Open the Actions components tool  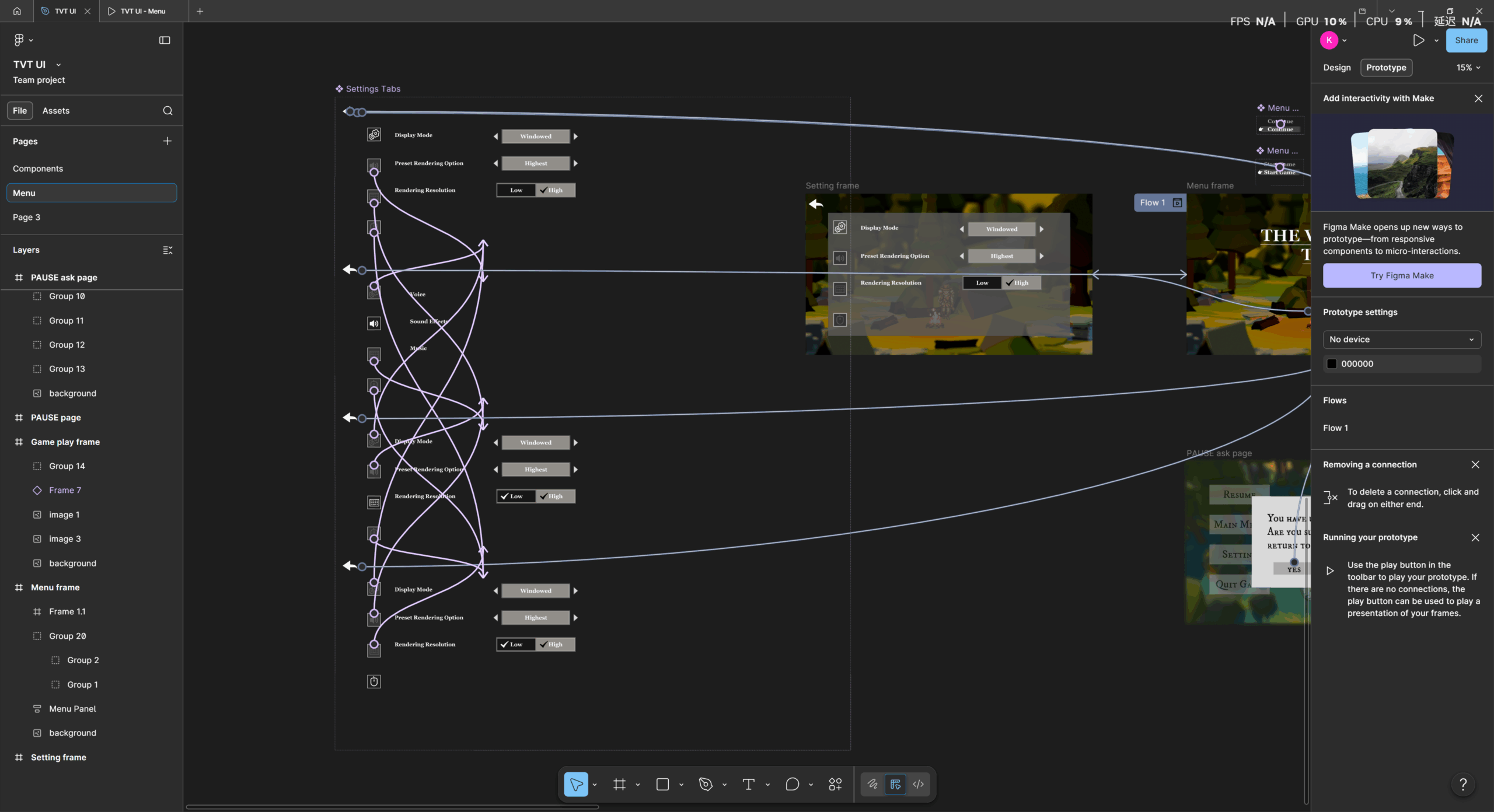[835, 785]
